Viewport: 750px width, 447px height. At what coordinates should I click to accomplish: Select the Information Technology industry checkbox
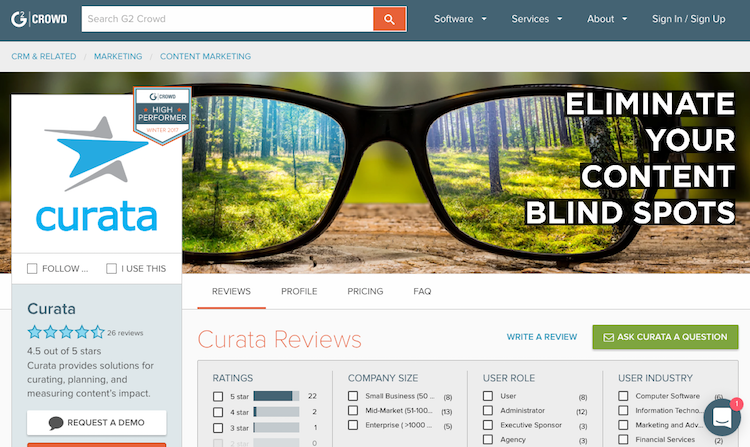click(x=623, y=410)
